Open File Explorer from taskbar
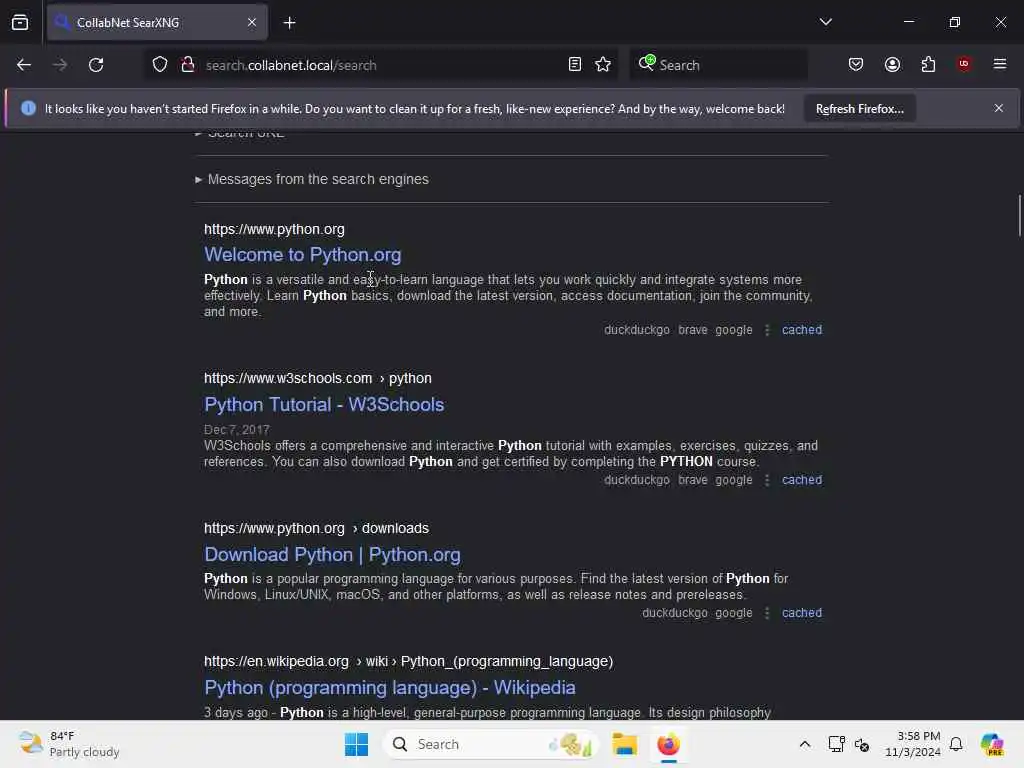 click(625, 744)
